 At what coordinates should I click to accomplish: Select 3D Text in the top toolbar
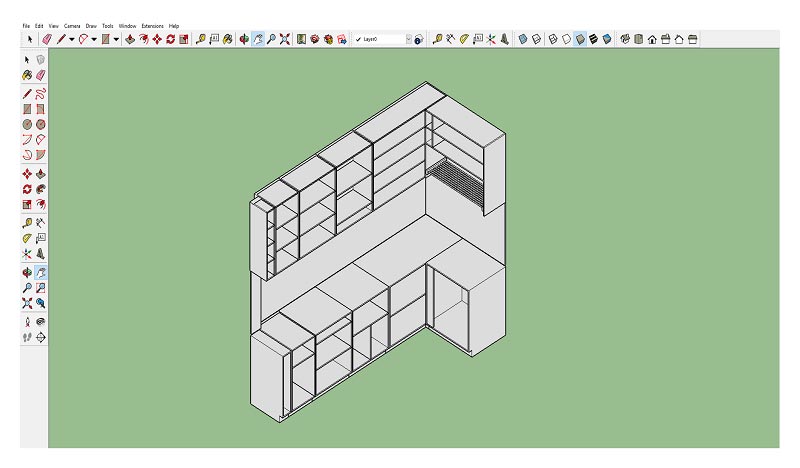pos(504,39)
